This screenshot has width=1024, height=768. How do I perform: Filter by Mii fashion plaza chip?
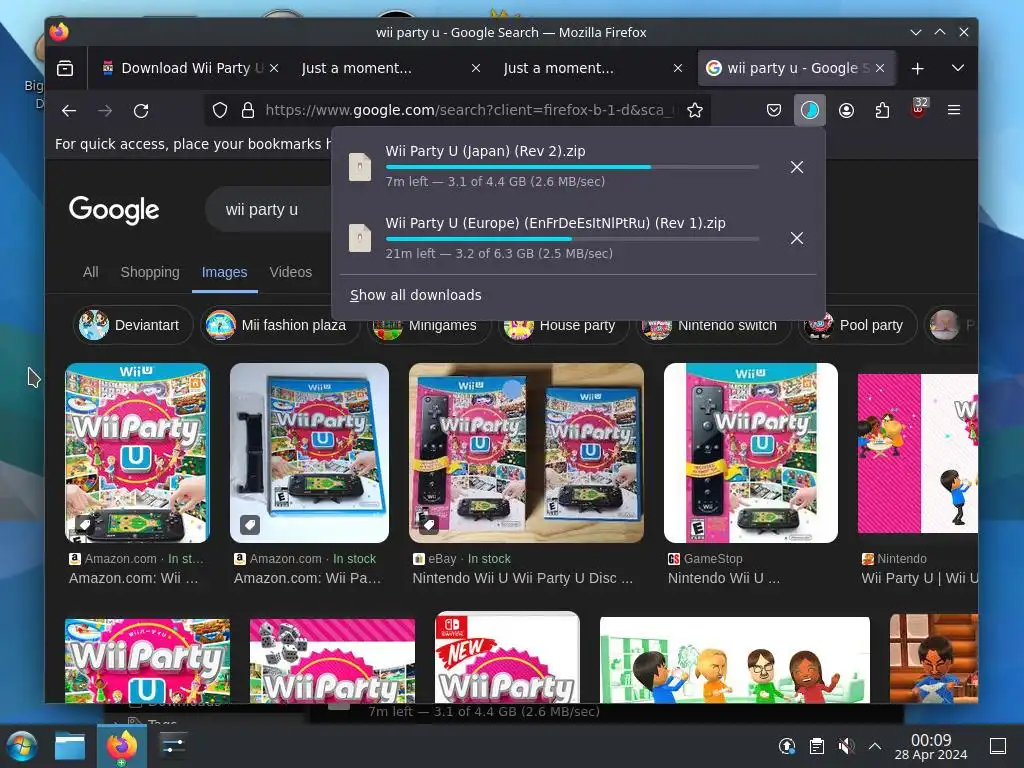point(280,325)
